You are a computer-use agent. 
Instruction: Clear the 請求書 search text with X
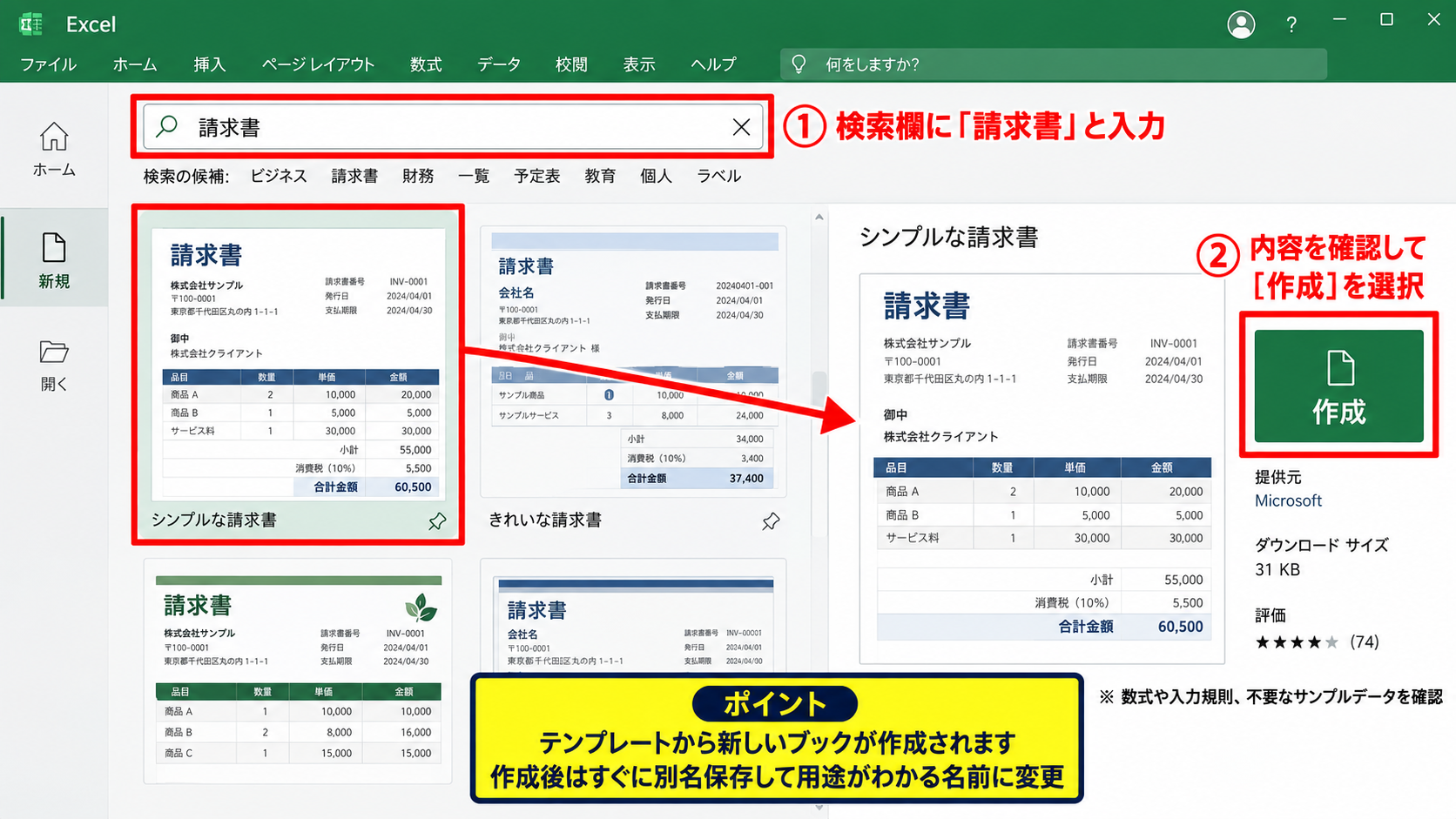click(x=741, y=127)
